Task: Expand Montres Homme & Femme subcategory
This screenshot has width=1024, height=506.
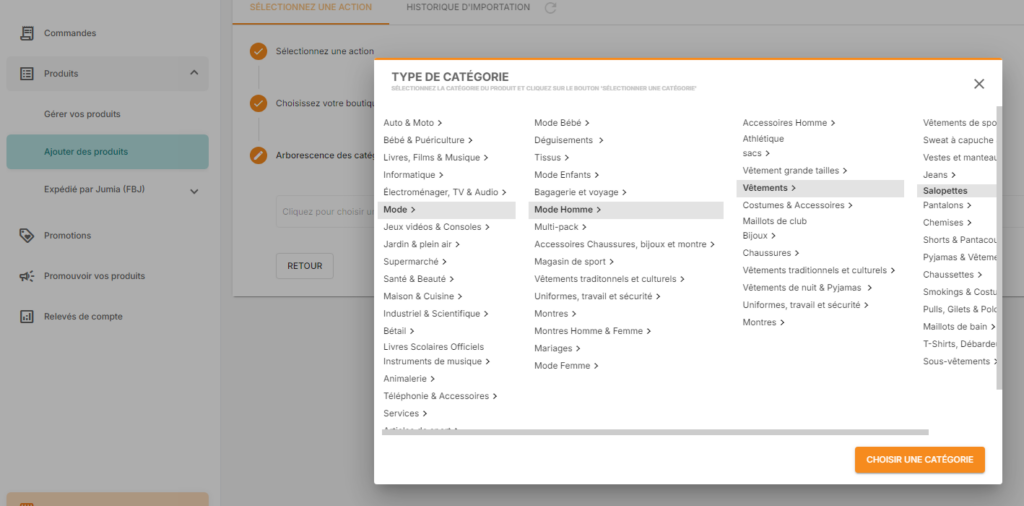Action: [593, 331]
